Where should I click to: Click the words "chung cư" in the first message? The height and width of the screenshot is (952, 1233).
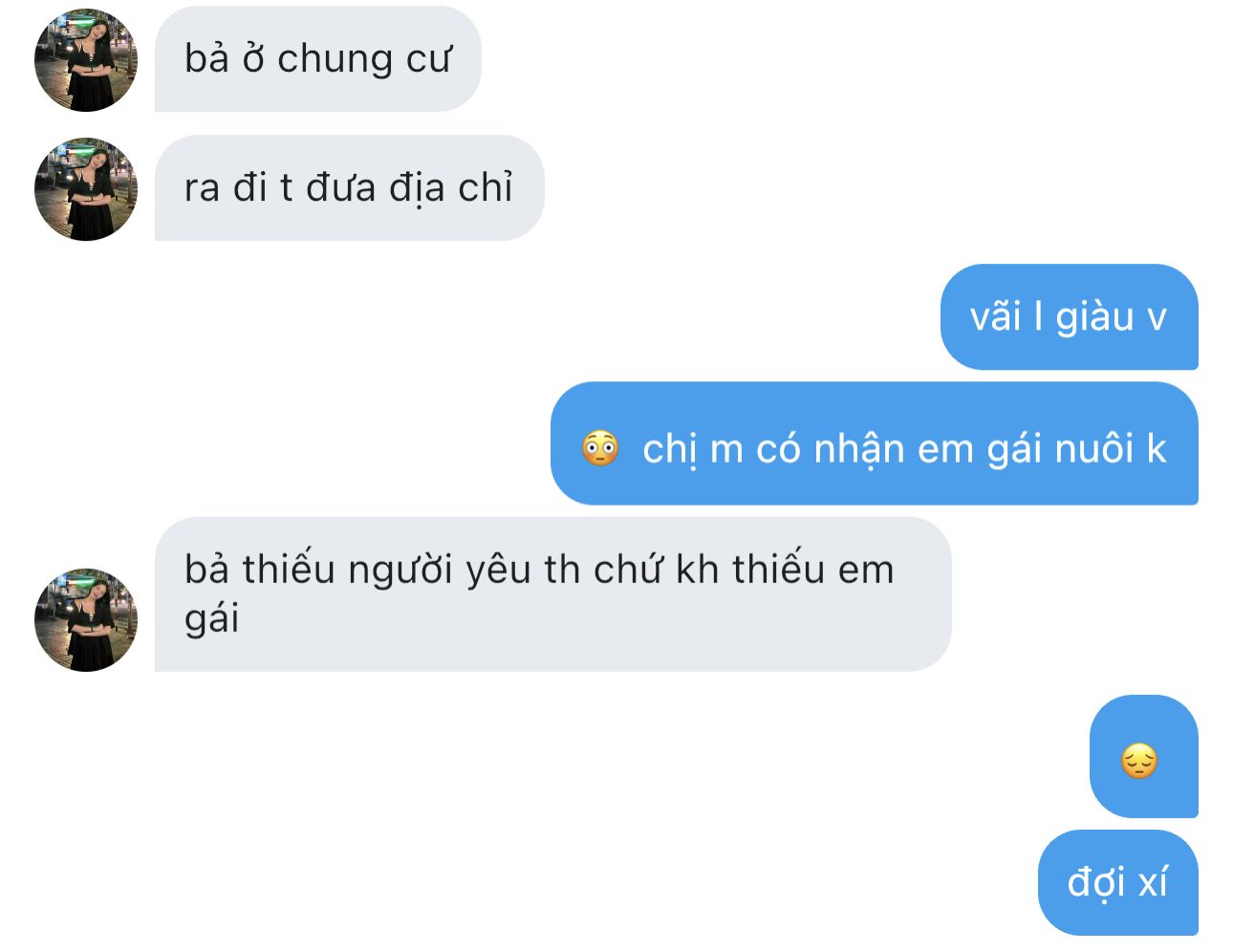[363, 60]
